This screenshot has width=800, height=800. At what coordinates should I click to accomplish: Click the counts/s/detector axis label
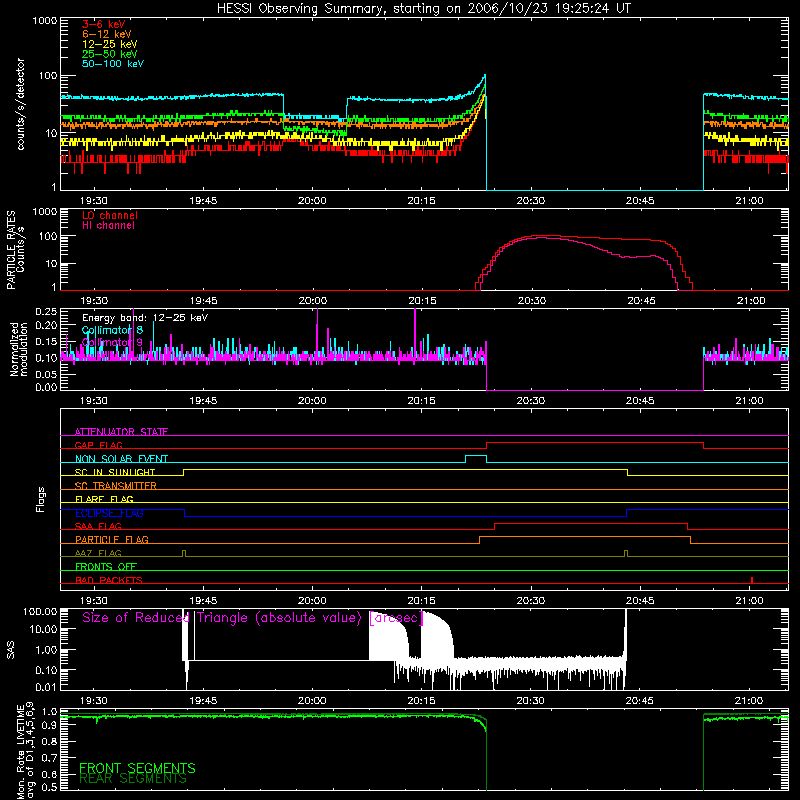(21, 104)
